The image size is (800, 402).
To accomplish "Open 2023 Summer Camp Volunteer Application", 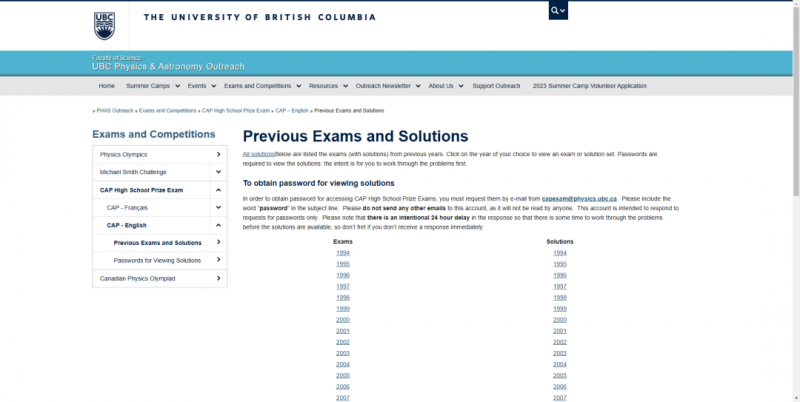I will click(589, 86).
